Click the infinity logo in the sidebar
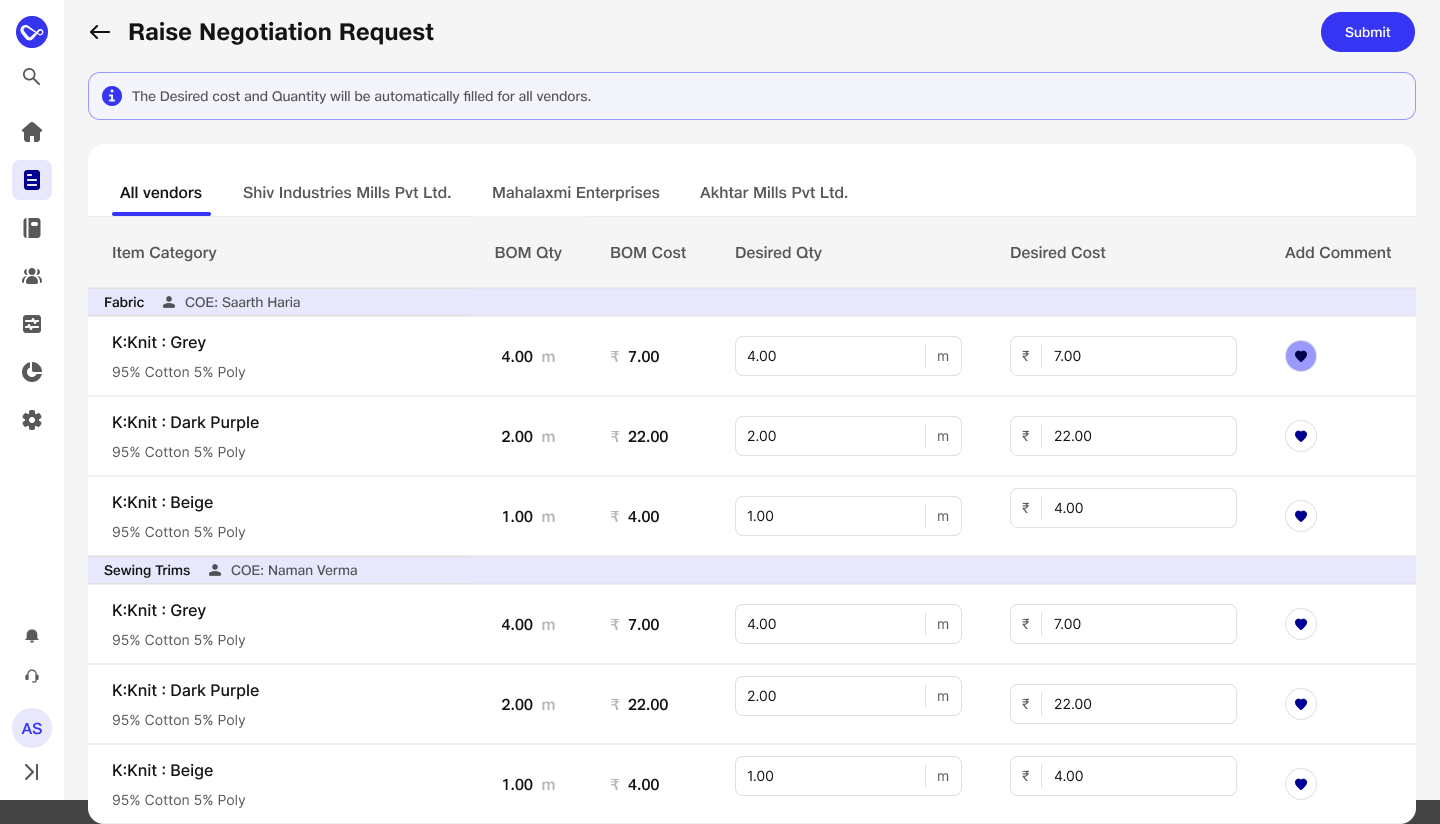This screenshot has width=1440, height=824. tap(32, 32)
